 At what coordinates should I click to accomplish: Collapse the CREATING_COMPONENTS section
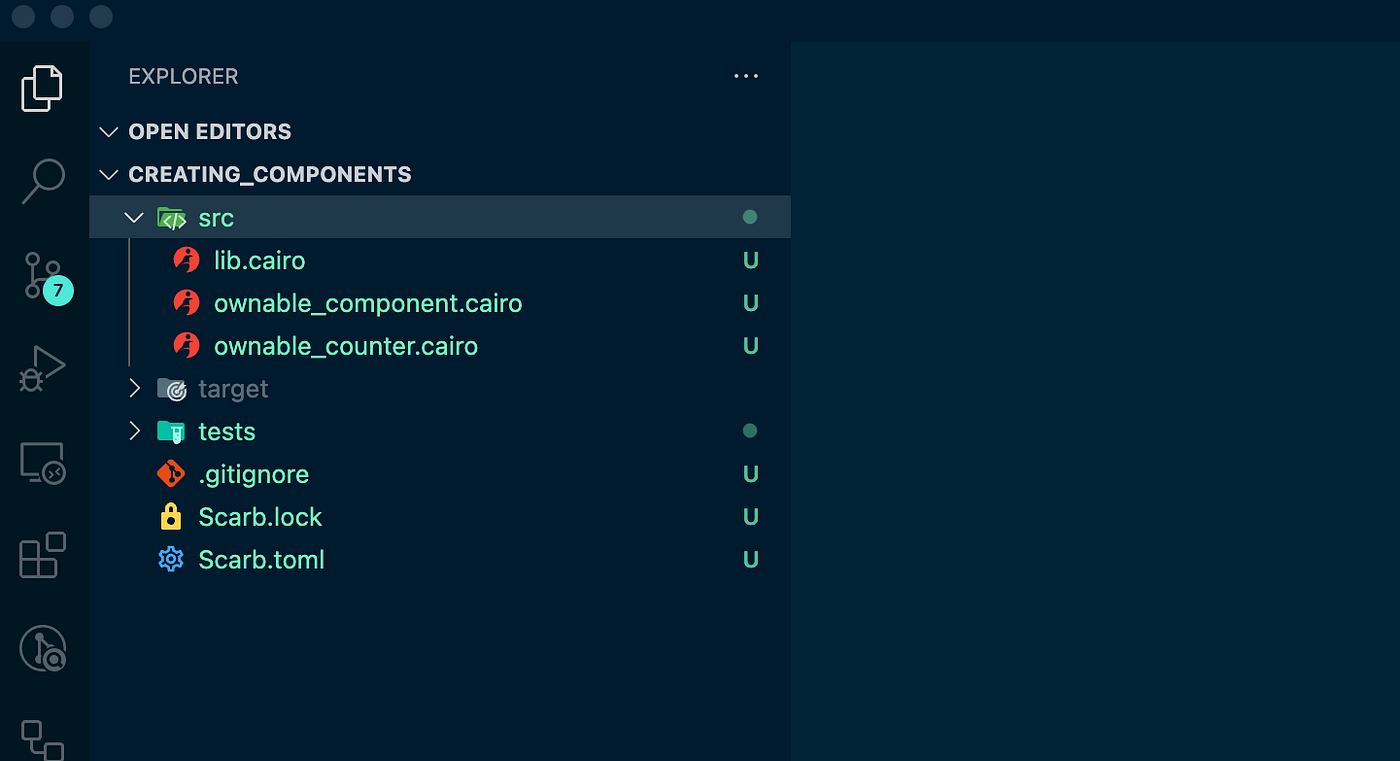(x=109, y=175)
